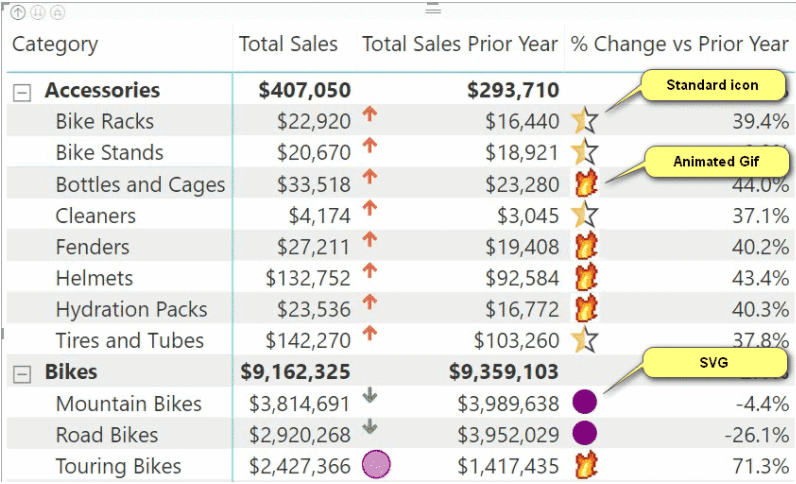Click the flame icon in Touring Bikes row

point(585,465)
